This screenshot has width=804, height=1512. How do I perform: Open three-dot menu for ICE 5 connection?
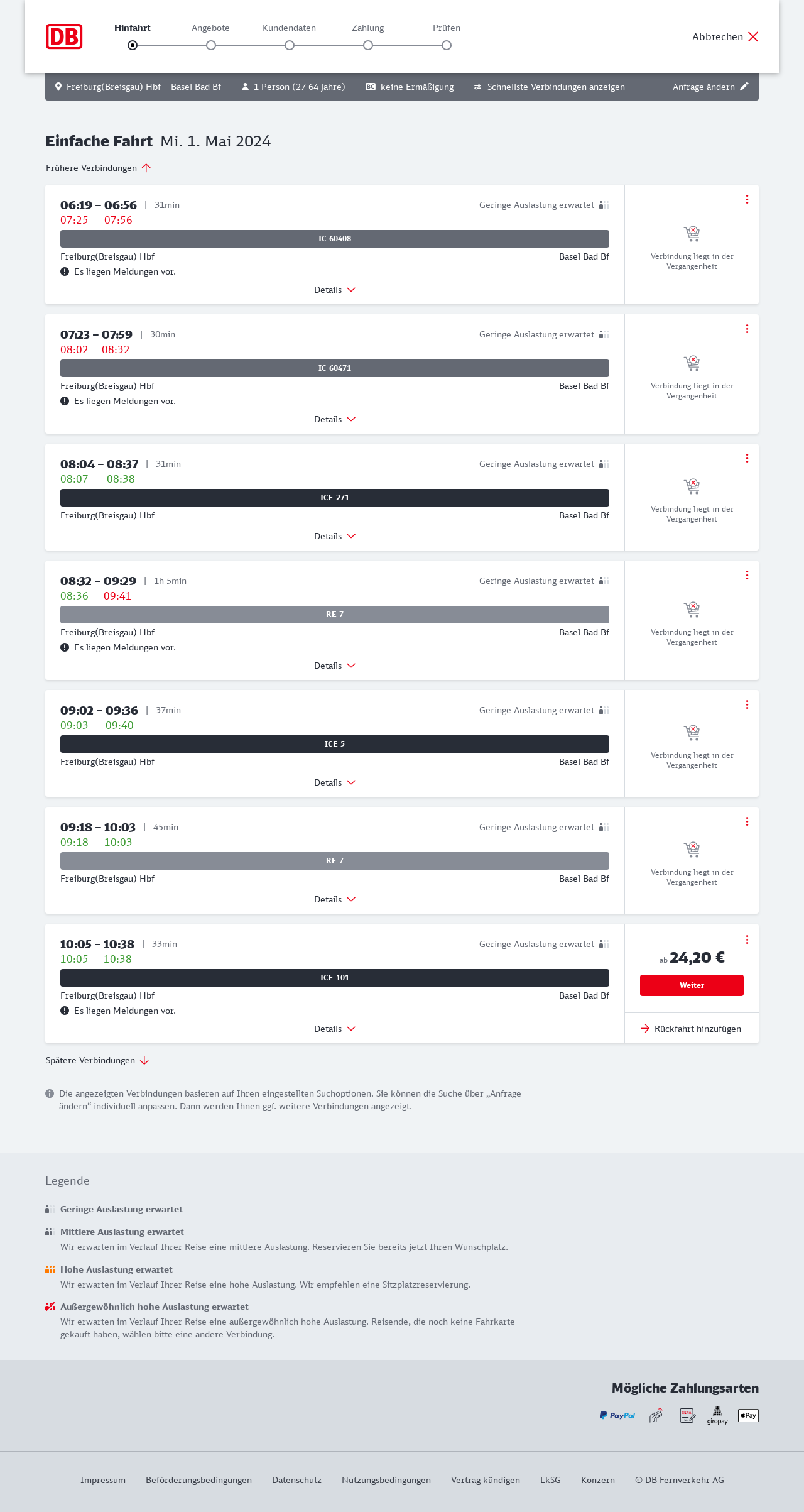click(747, 704)
